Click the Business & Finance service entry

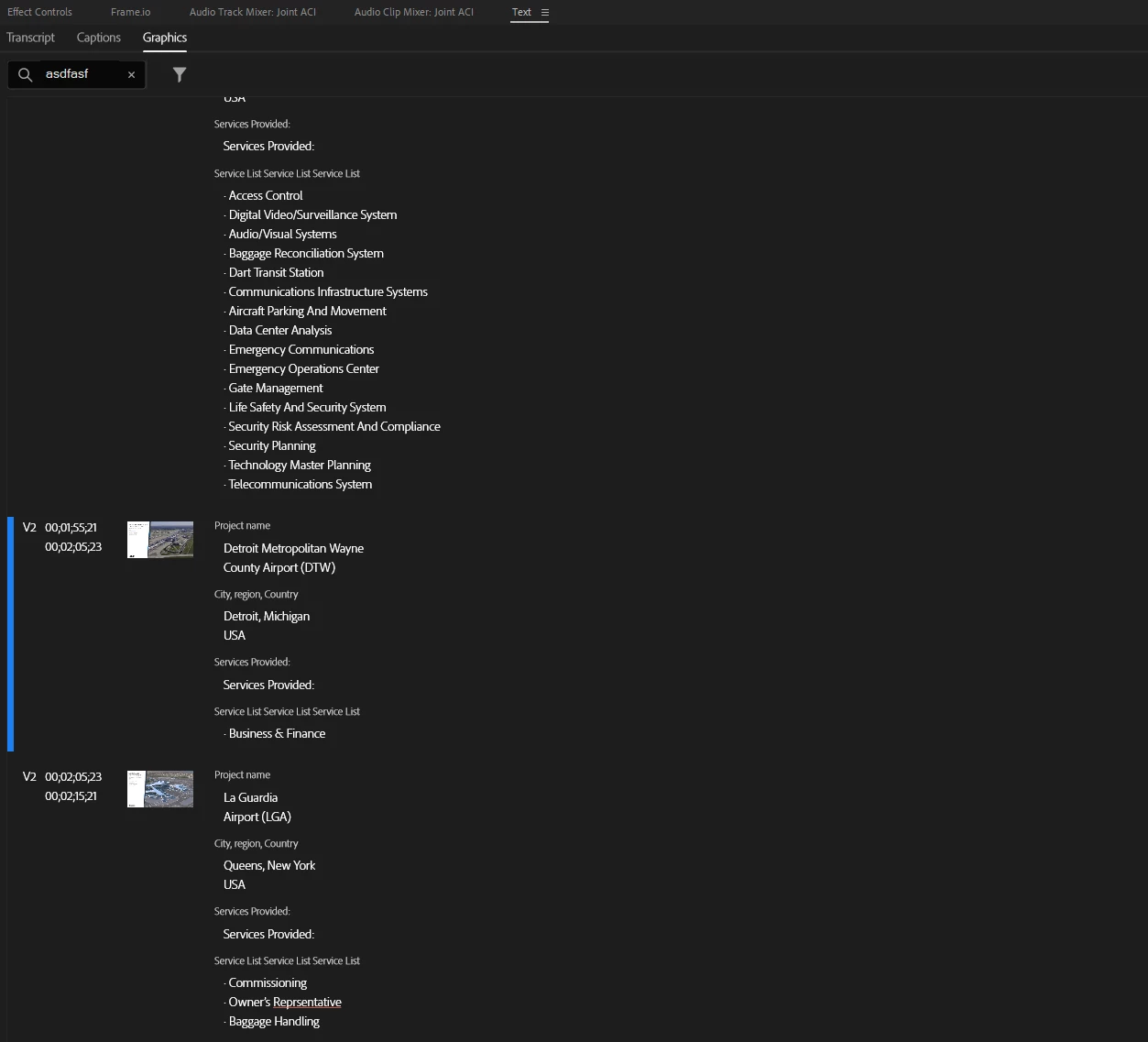point(277,733)
